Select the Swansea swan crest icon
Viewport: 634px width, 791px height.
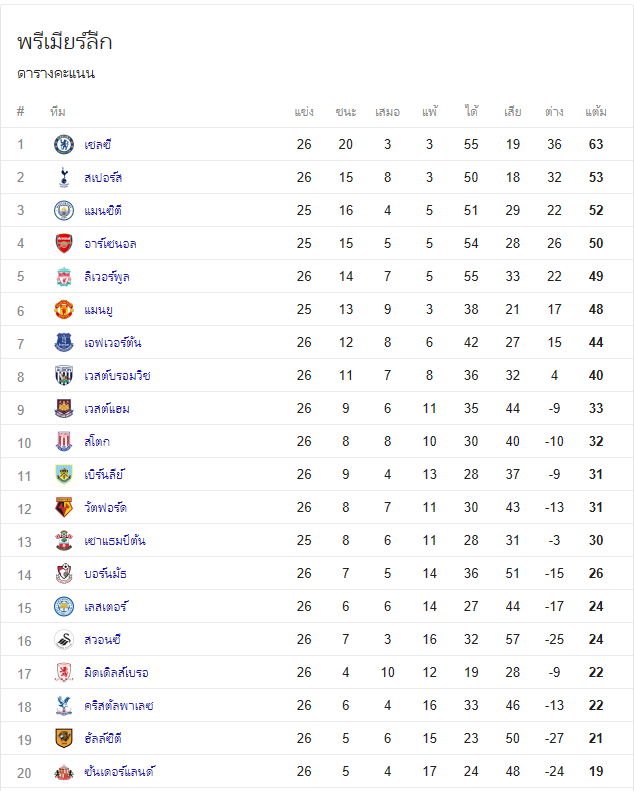(64, 640)
